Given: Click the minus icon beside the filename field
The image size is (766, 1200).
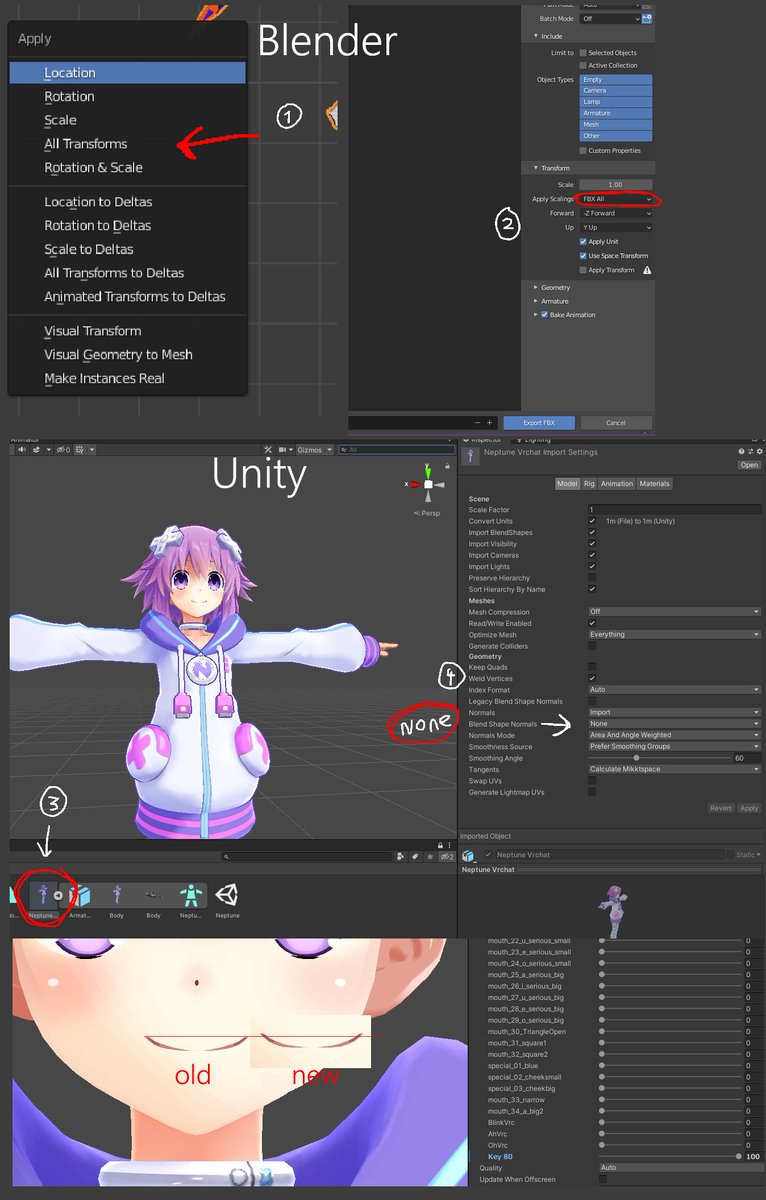Looking at the screenshot, I should click(x=477, y=423).
